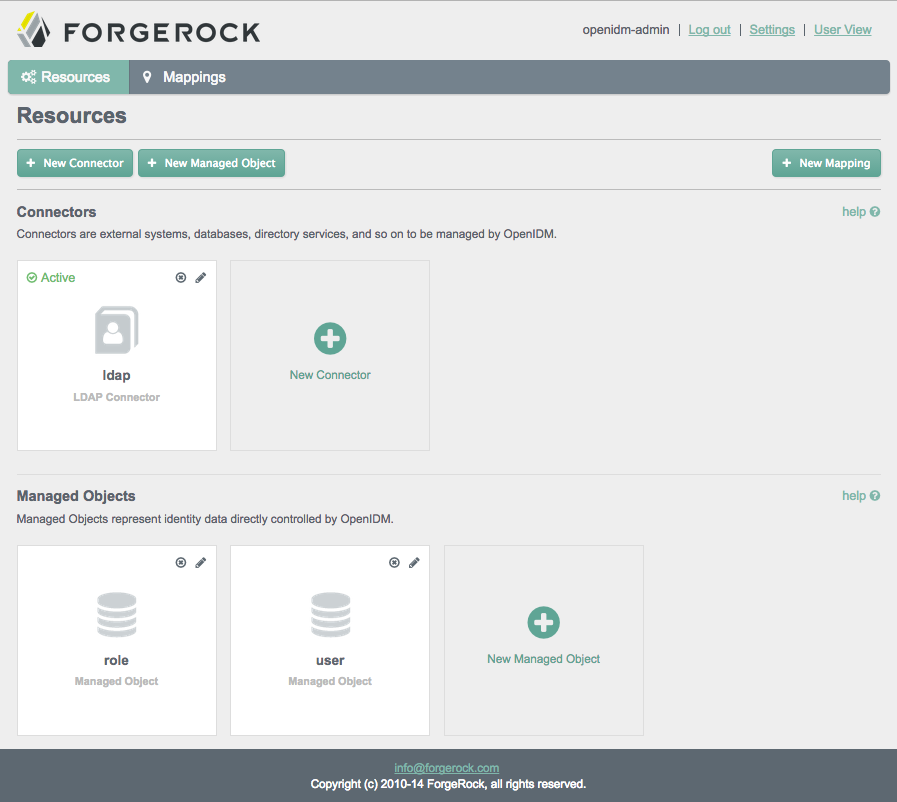Click the ldap connector contact card icon
The height and width of the screenshot is (802, 897).
(117, 330)
